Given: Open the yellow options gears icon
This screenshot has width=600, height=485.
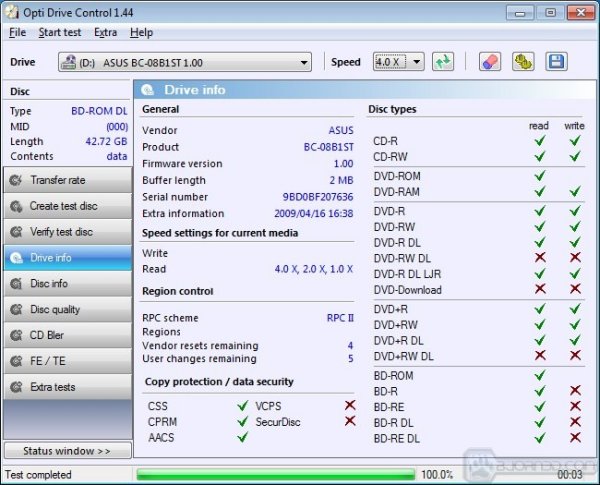Looking at the screenshot, I should click(x=523, y=62).
